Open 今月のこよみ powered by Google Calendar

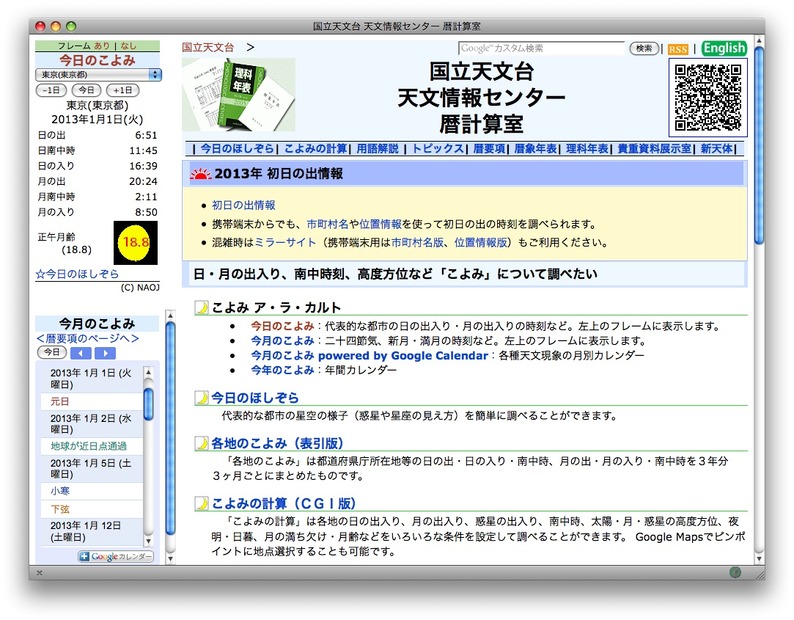tap(370, 356)
